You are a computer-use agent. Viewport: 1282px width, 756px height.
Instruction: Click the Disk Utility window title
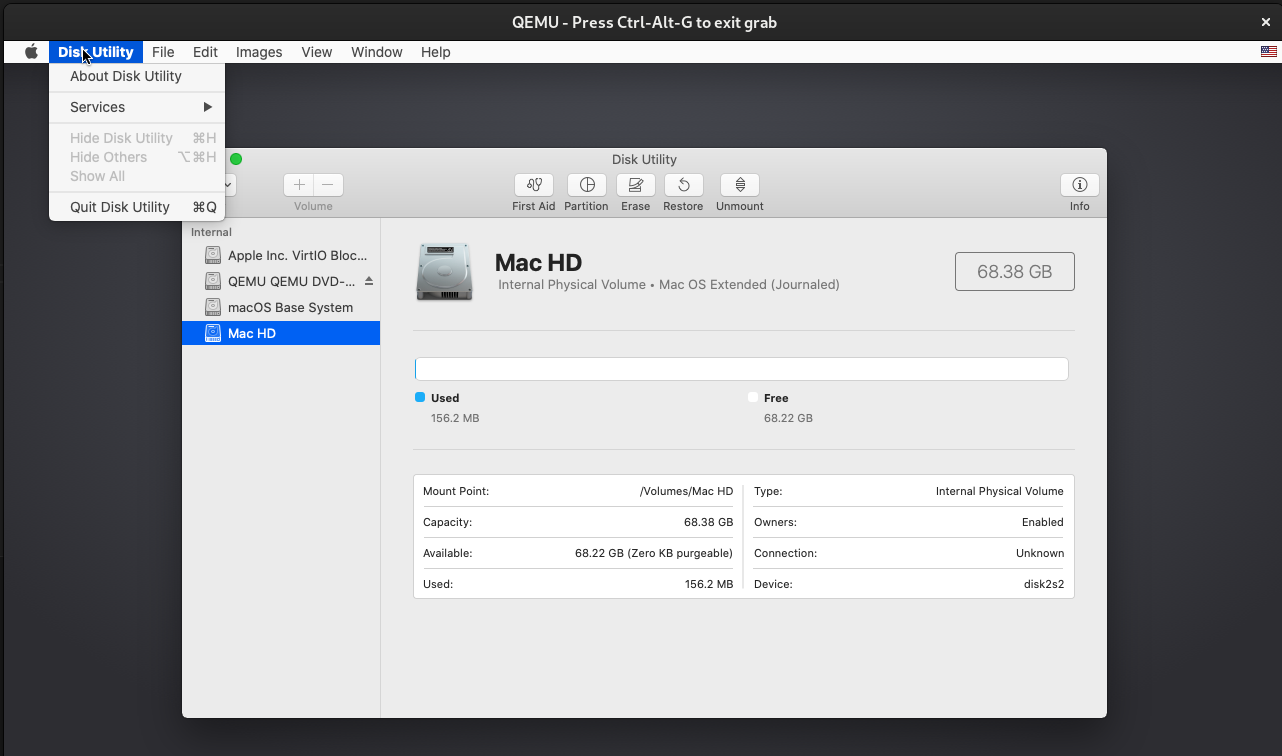point(644,159)
